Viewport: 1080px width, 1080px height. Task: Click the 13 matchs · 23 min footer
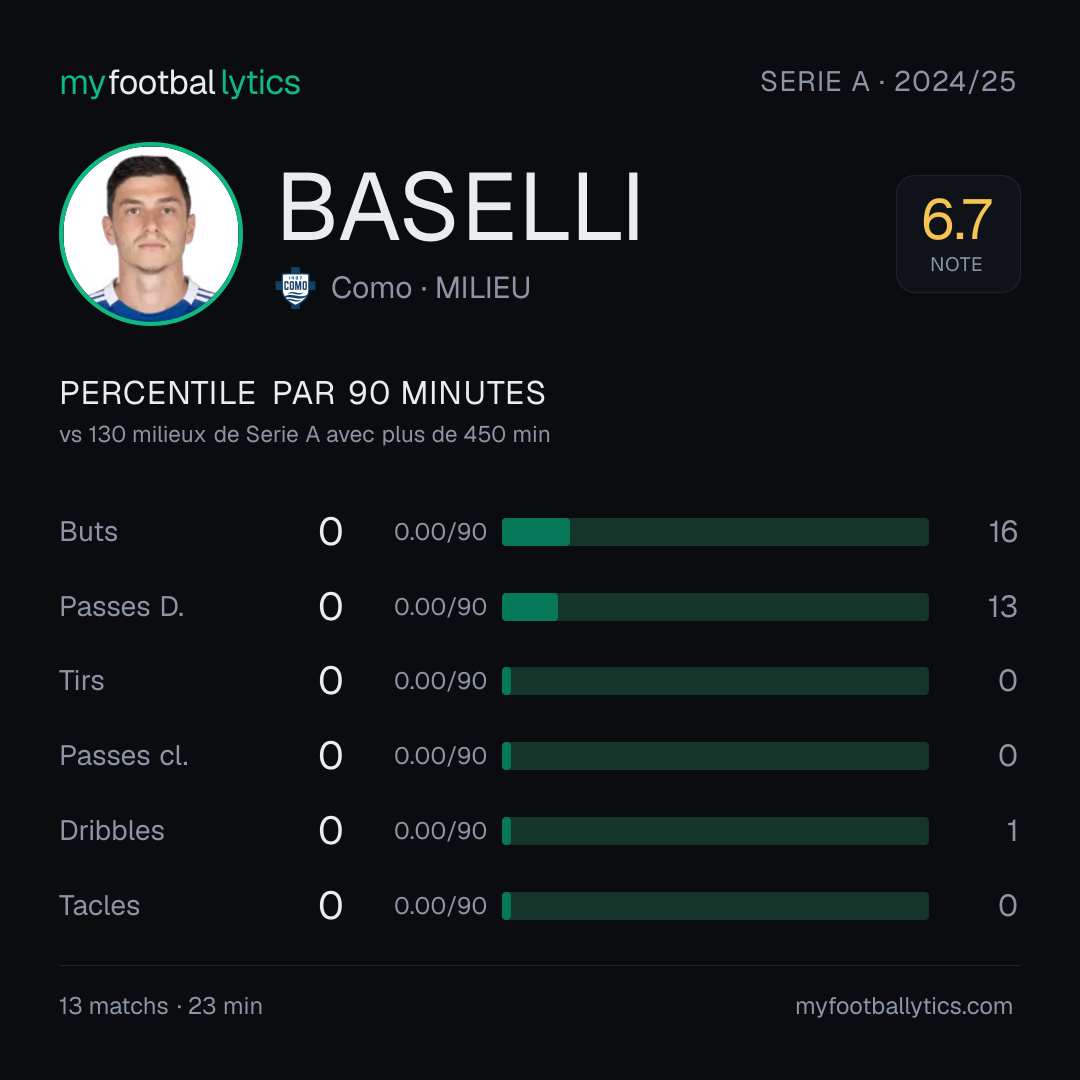(x=160, y=1006)
